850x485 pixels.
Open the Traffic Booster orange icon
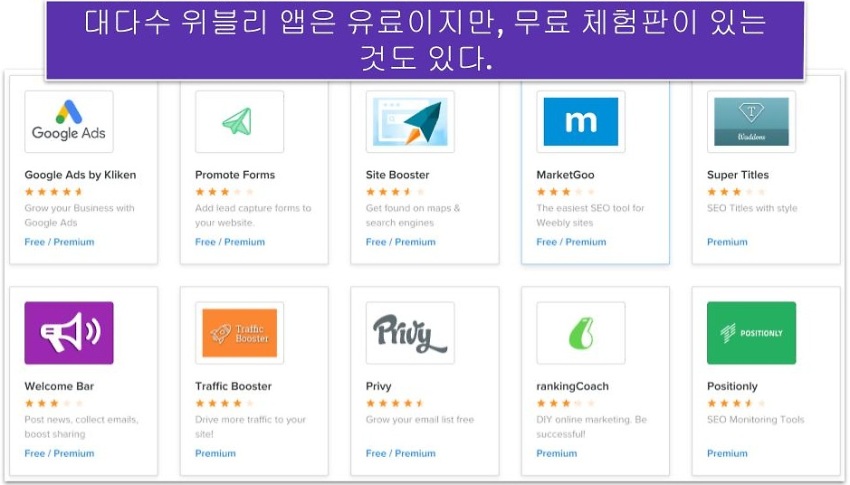pos(240,333)
